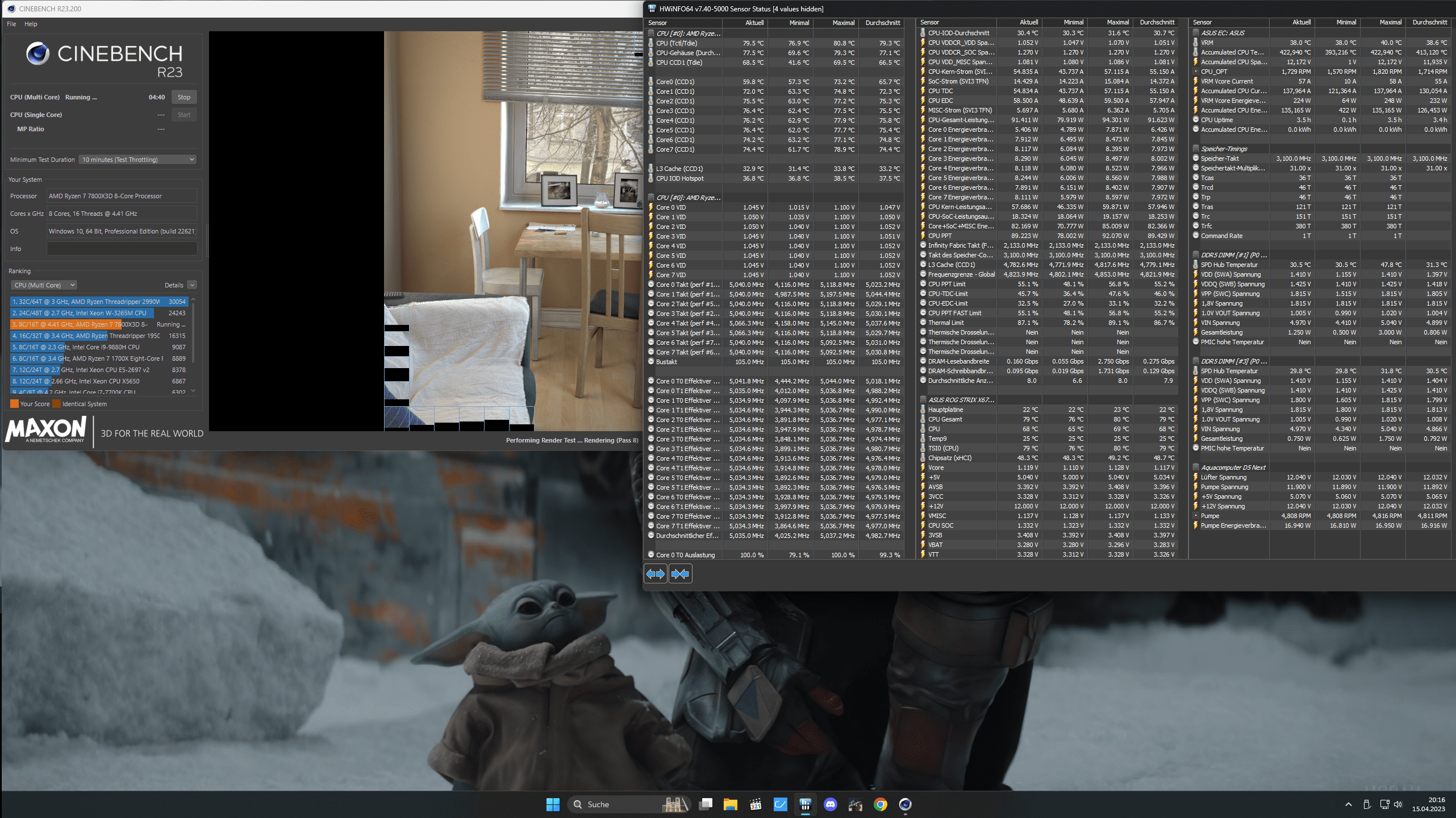This screenshot has height=818, width=1456.
Task: Open Media Player Classic from the taskbar
Action: (756, 804)
